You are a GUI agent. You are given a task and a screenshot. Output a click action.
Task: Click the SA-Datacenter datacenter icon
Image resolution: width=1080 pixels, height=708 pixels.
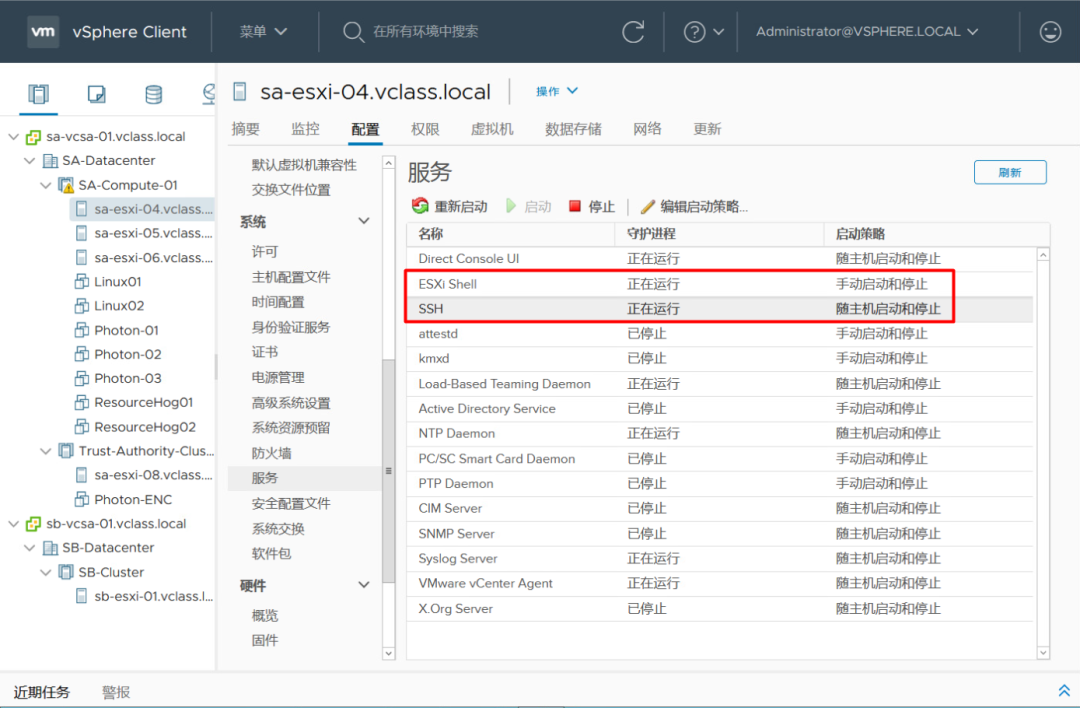[50, 161]
